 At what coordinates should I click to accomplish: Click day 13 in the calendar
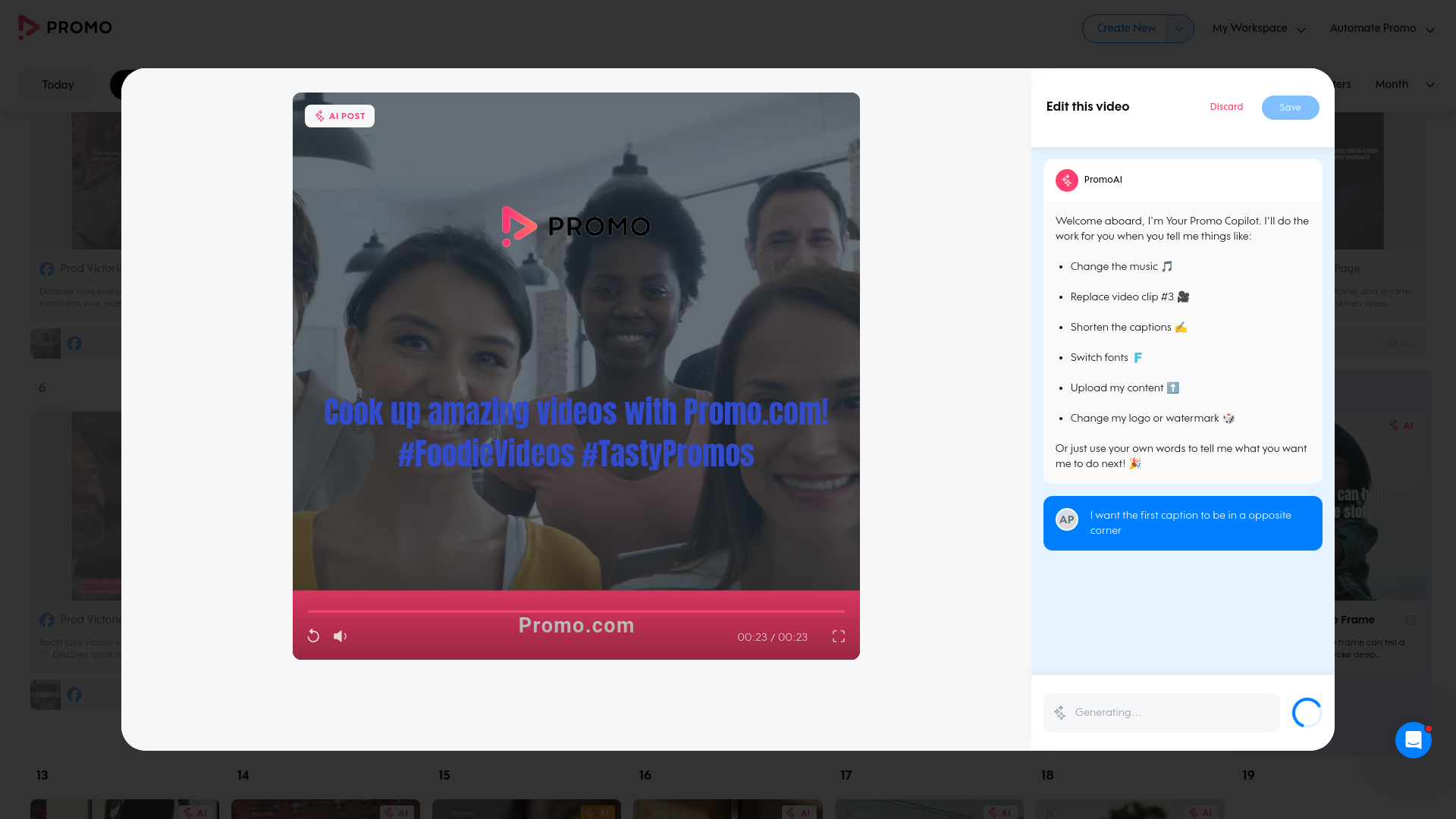click(x=42, y=775)
